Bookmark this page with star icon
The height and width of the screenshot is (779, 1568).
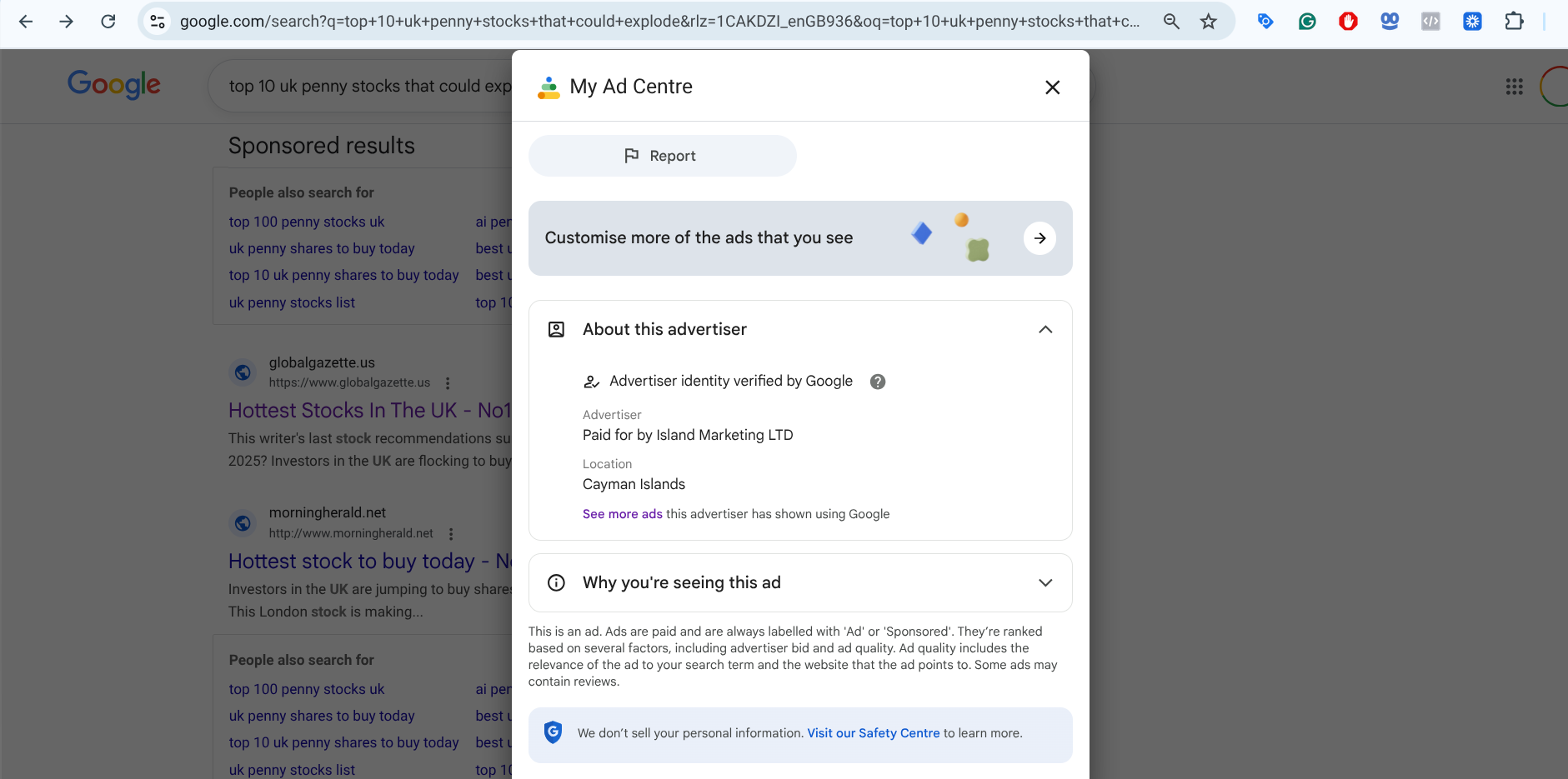1208,22
